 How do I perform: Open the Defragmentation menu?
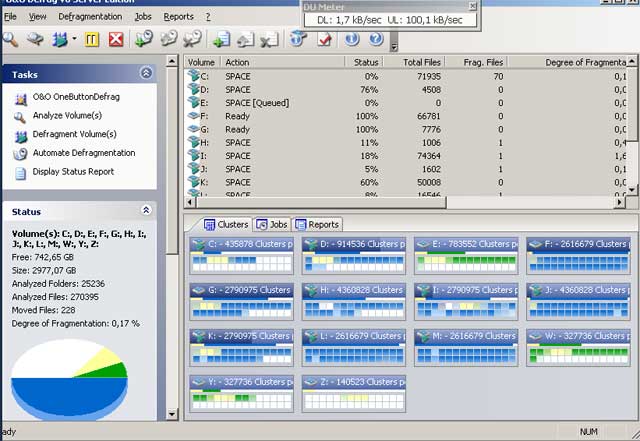[90, 17]
